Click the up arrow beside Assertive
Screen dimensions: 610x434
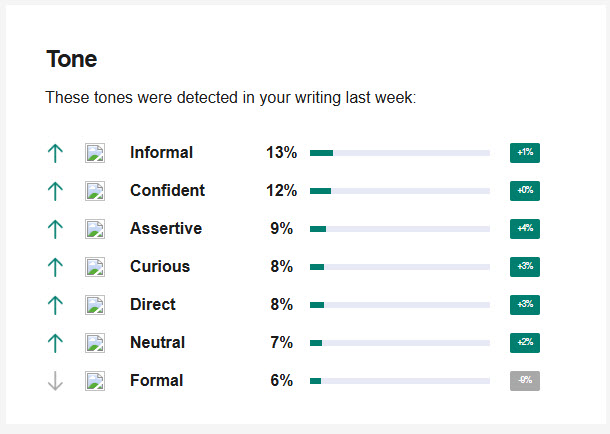pos(55,229)
